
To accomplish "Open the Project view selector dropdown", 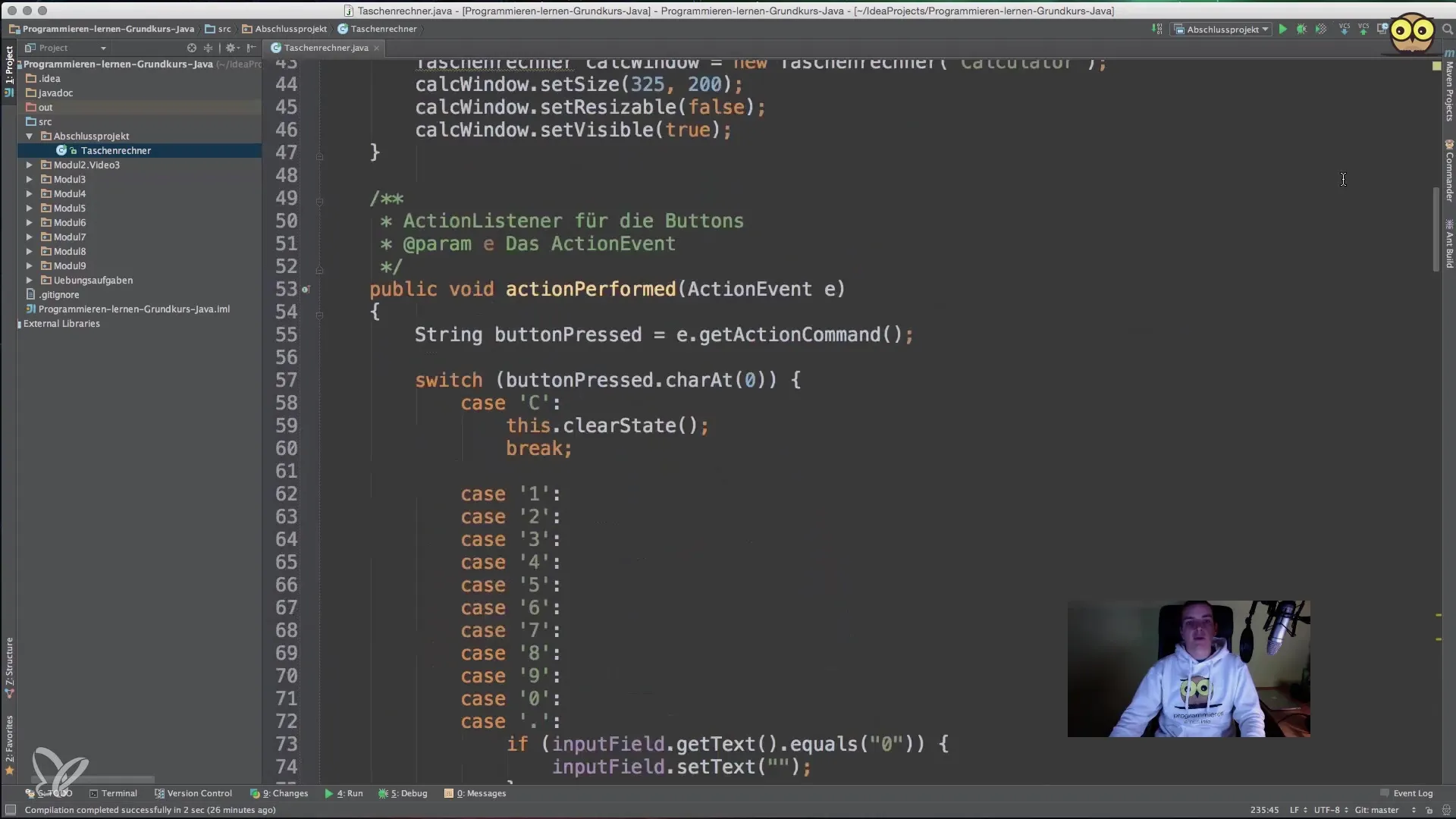I will pyautogui.click(x=65, y=48).
